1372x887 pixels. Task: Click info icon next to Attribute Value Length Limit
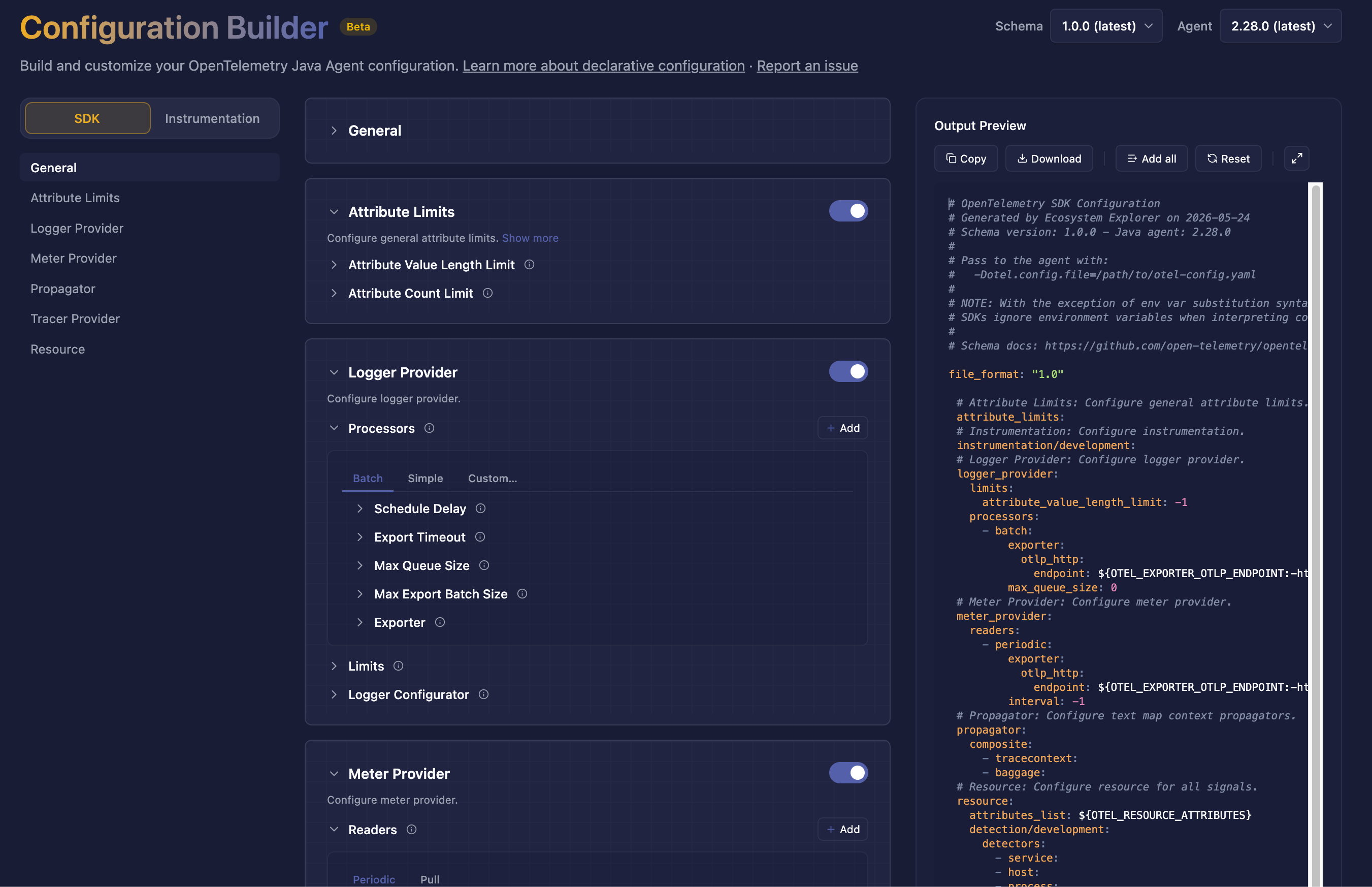(x=529, y=264)
